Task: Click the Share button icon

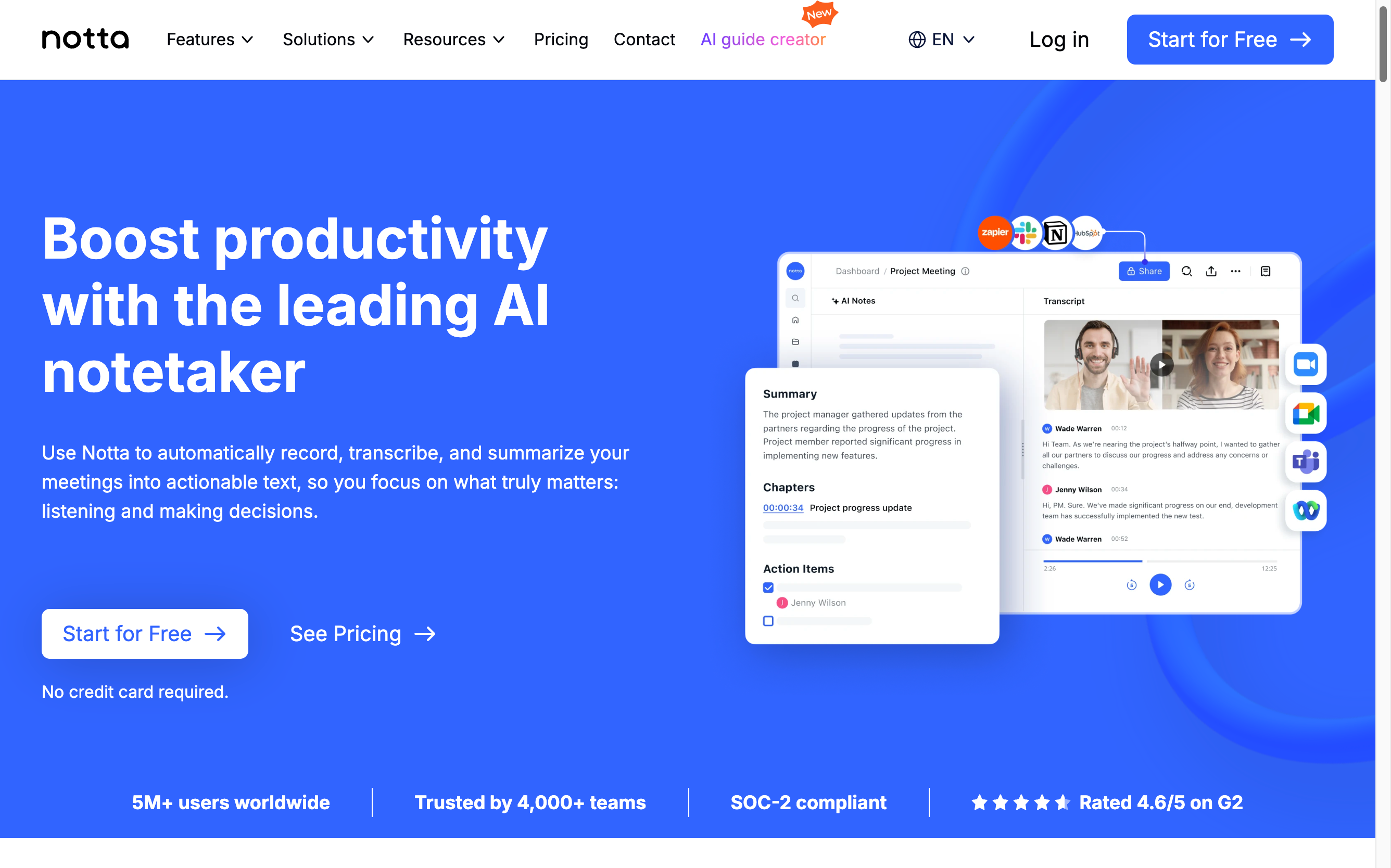Action: tap(1144, 271)
